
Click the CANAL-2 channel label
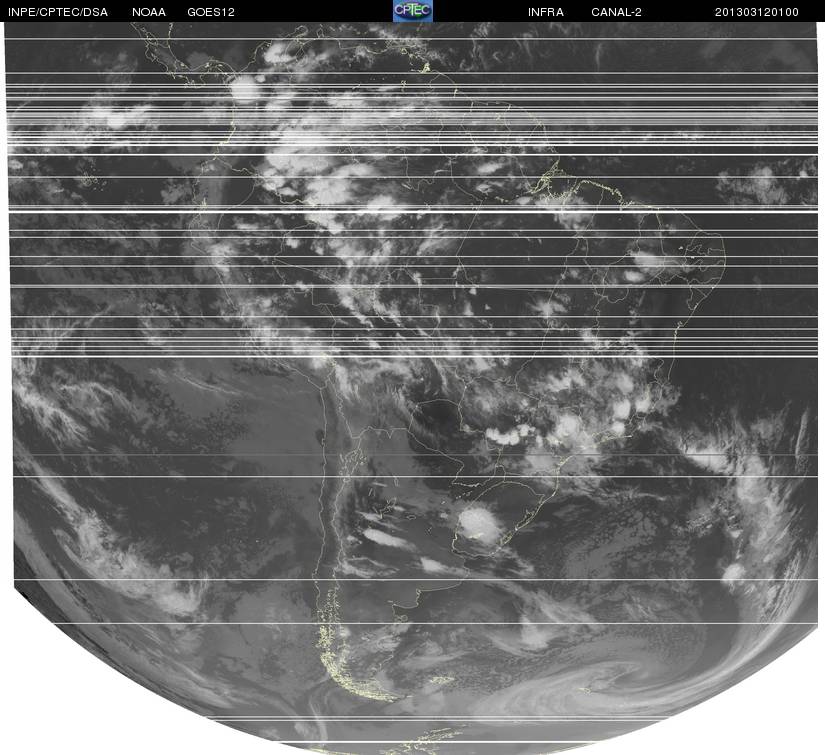click(x=616, y=12)
